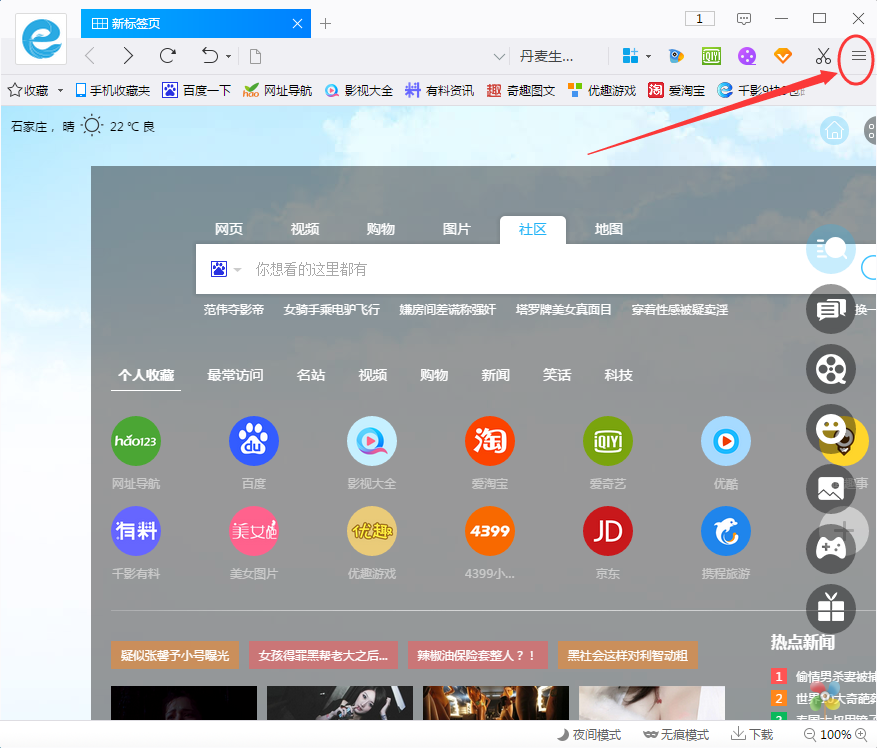Open the diamond VIP toolbar icon
The image size is (877, 748).
[x=782, y=57]
